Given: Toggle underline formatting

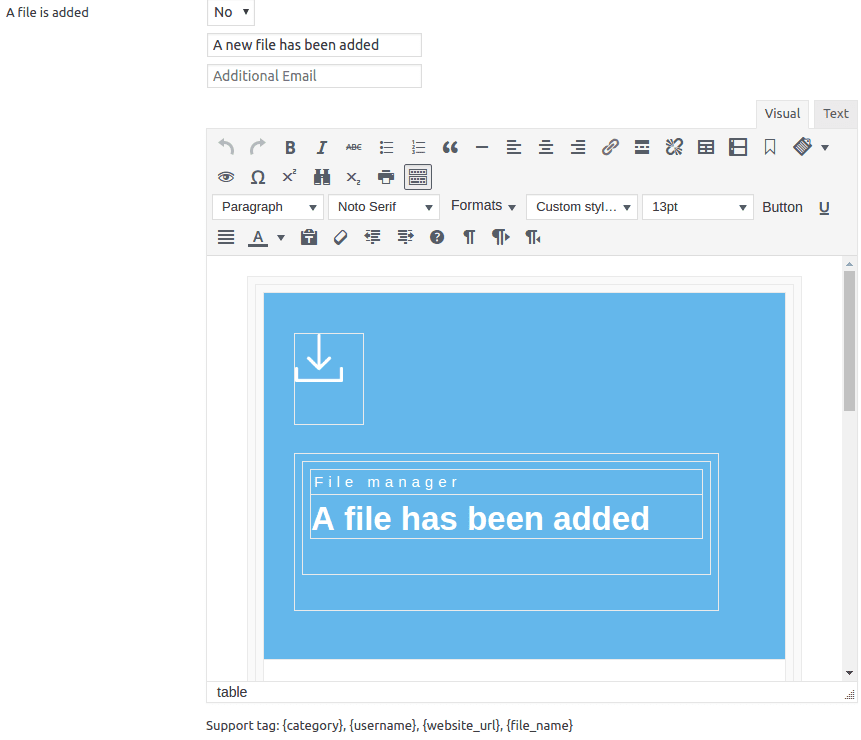Looking at the screenshot, I should 824,207.
